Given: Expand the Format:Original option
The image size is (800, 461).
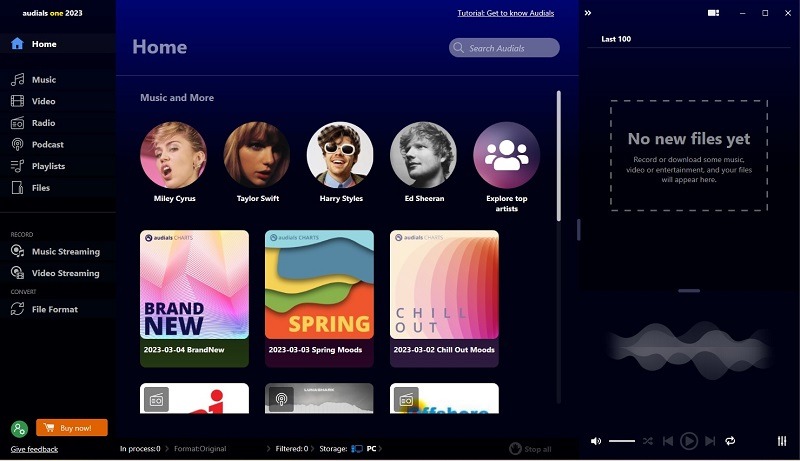Looking at the screenshot, I should pyautogui.click(x=200, y=449).
